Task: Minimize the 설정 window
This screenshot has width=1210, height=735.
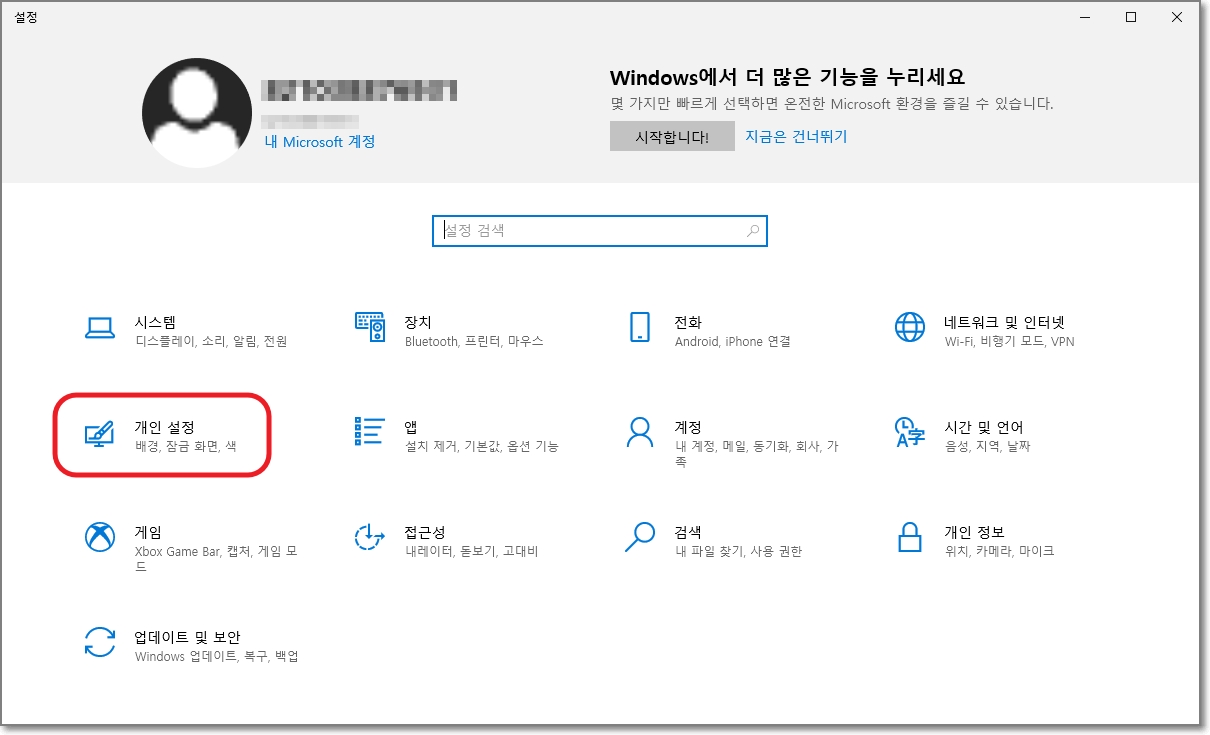Action: (1087, 17)
